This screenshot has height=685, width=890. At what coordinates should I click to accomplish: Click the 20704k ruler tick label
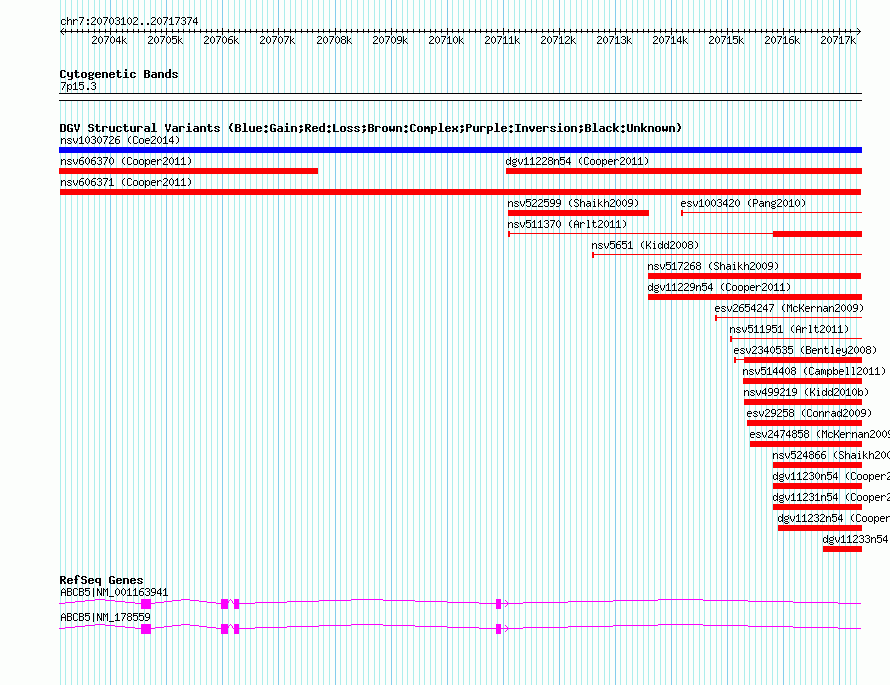(109, 40)
